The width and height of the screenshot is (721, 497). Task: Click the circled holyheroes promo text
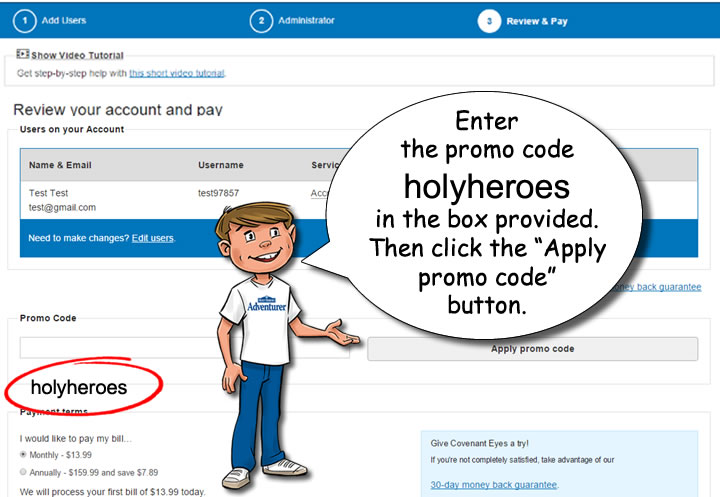pos(79,387)
